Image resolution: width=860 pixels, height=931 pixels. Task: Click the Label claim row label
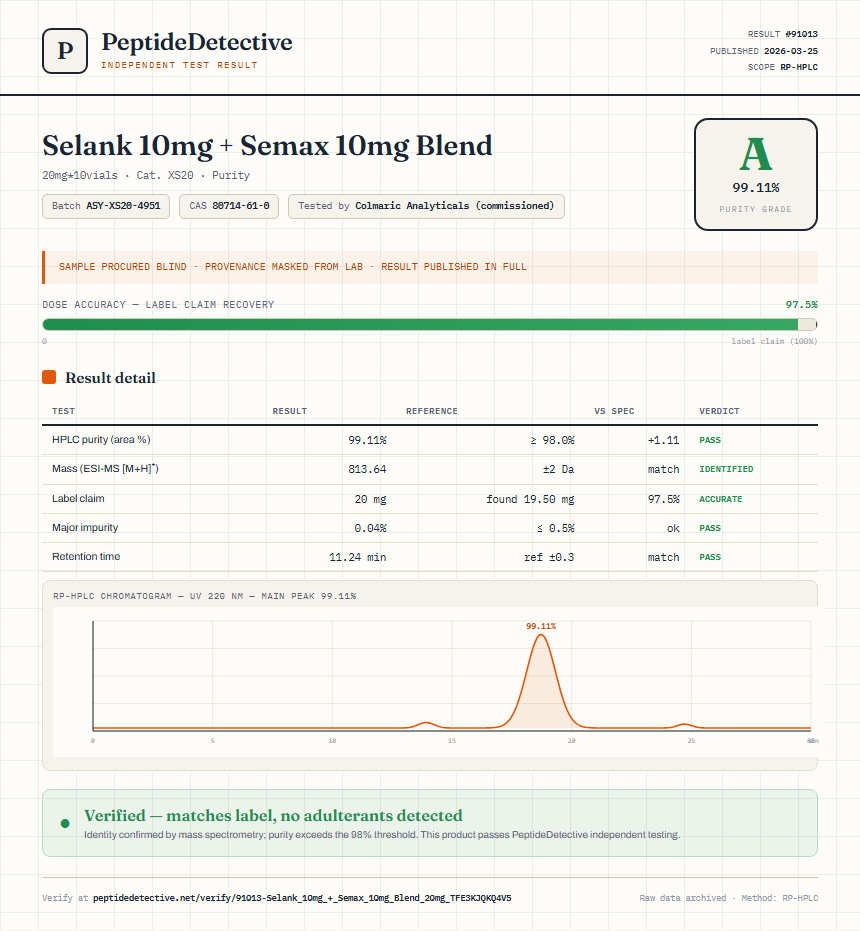[x=78, y=498]
